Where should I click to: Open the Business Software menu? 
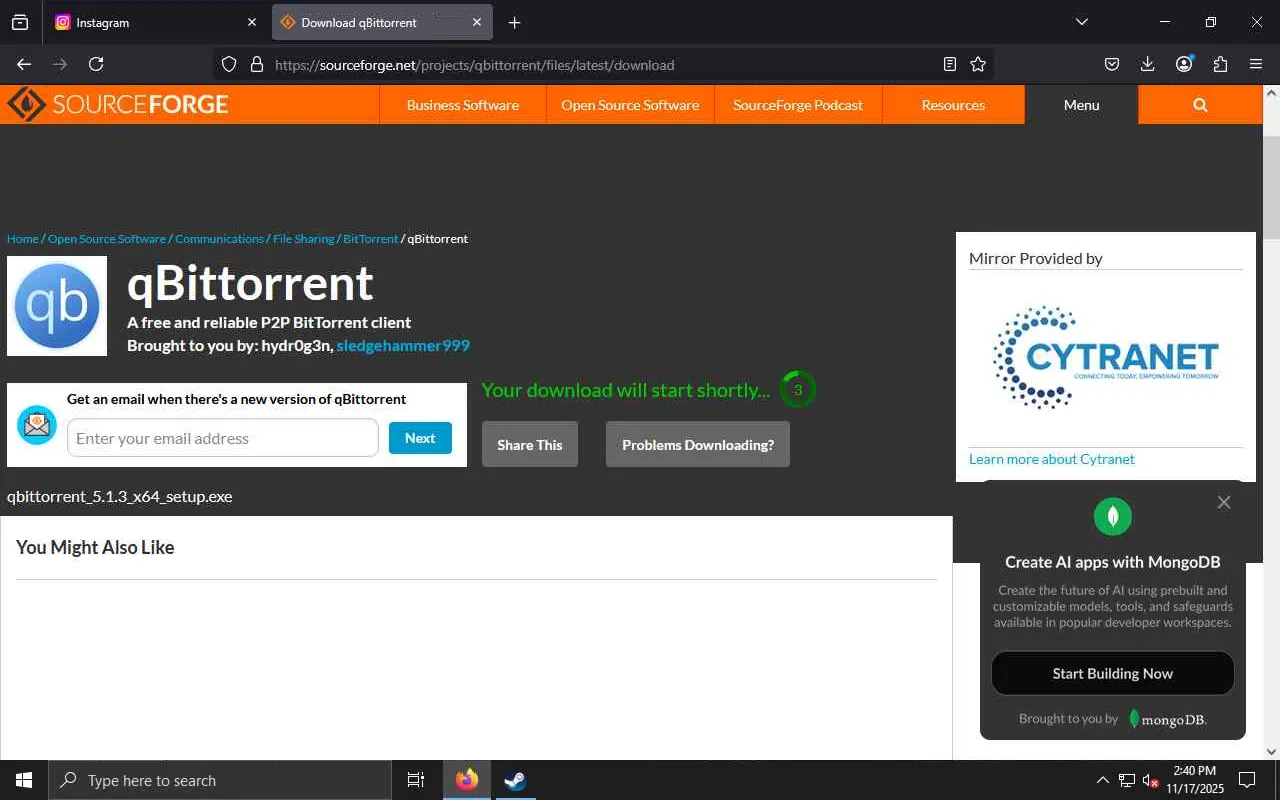click(x=463, y=105)
